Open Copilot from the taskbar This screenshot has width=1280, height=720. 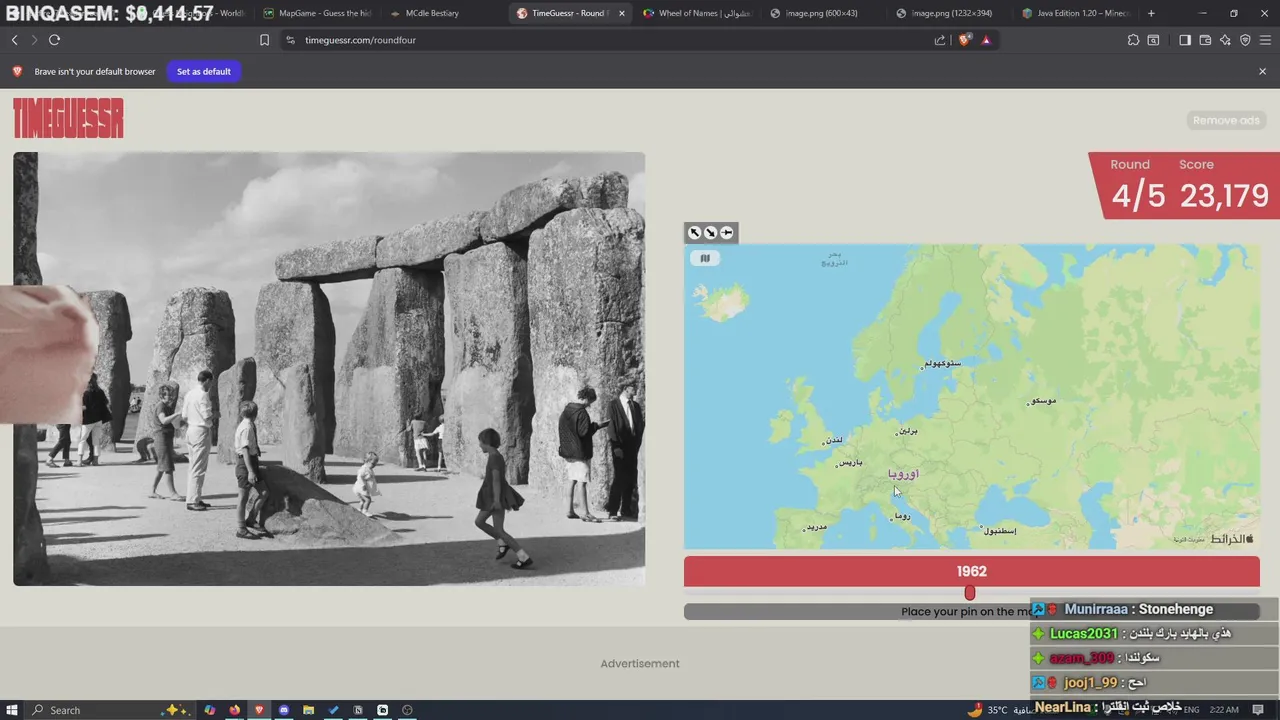pyautogui.click(x=210, y=710)
